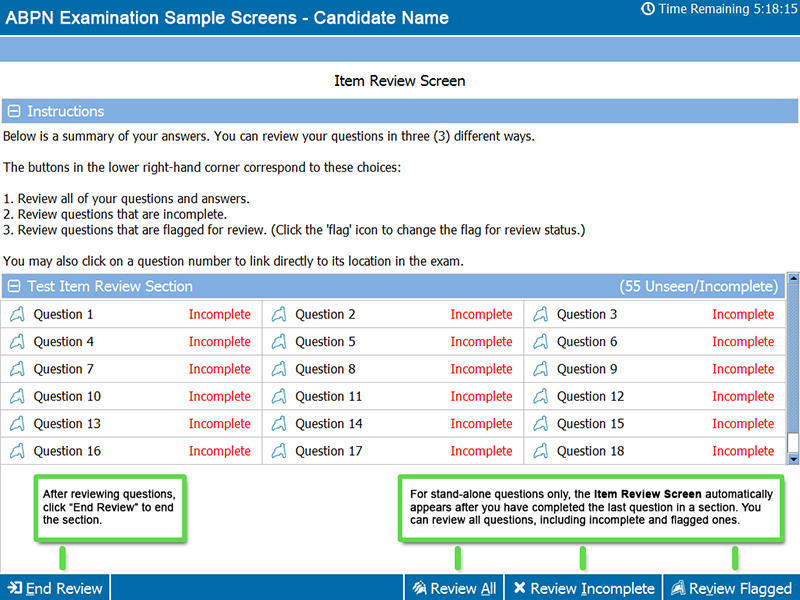
Task: Open Question 7 from the review list
Action: point(64,369)
